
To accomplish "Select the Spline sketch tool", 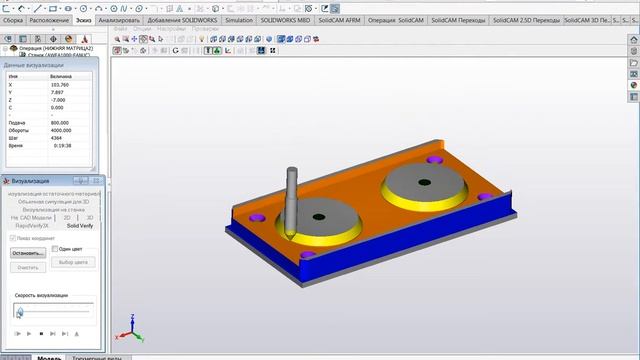I will (x=124, y=8).
